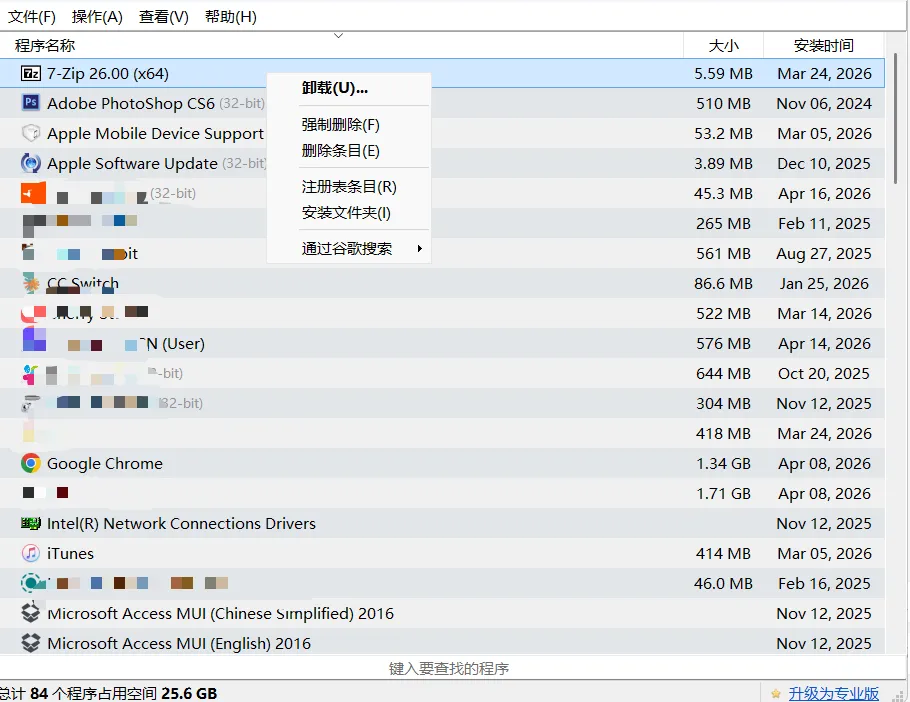Click the 510 MB size cell
Viewport: 910px width, 702px height.
tap(723, 103)
